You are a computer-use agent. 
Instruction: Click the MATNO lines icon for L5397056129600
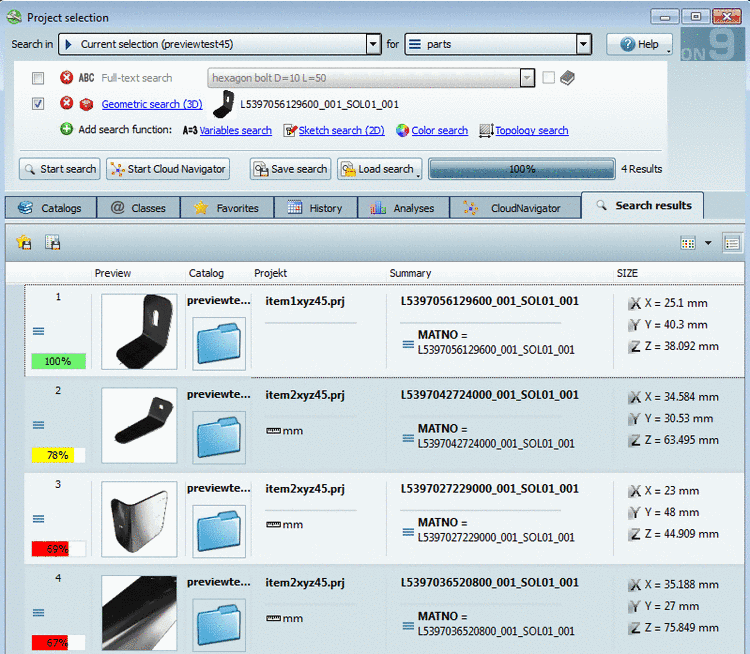click(x=408, y=344)
